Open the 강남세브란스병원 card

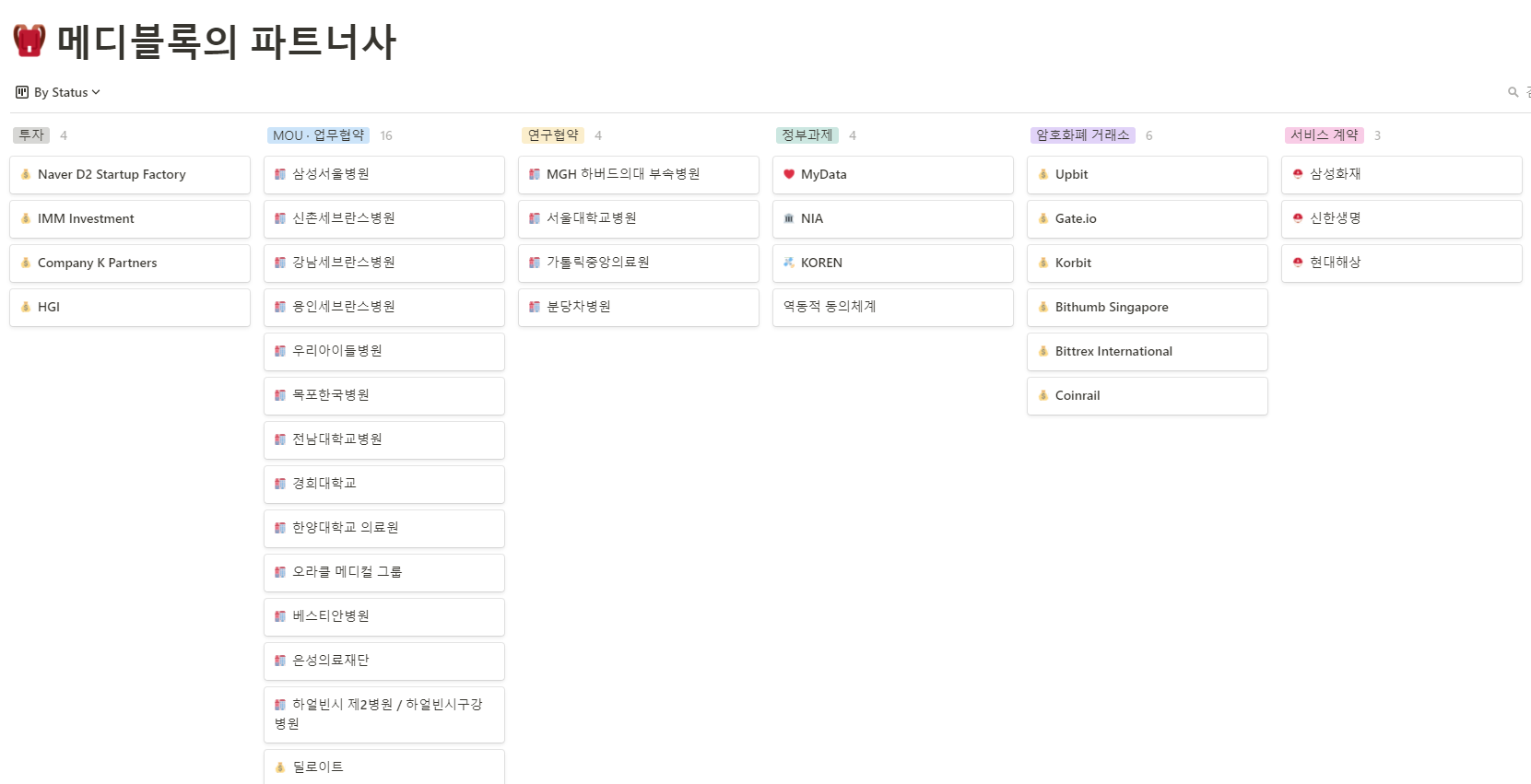click(x=384, y=263)
